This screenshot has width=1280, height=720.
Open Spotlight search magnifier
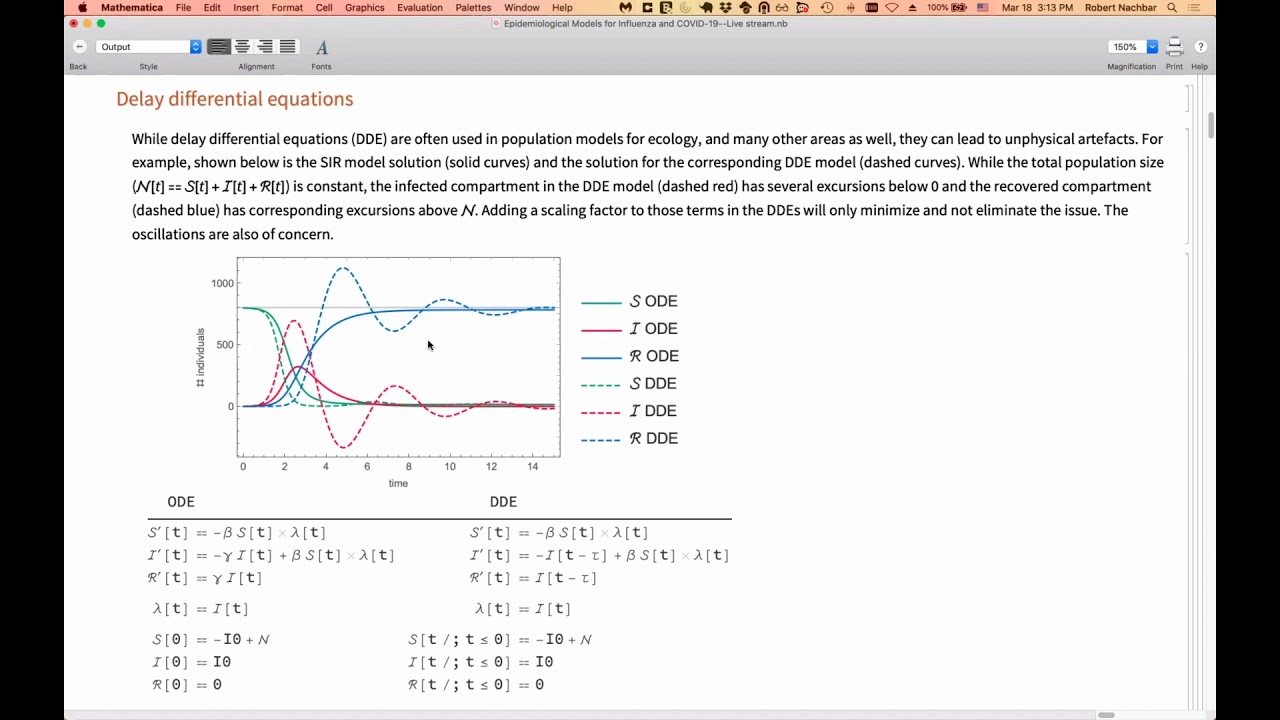[x=1172, y=8]
